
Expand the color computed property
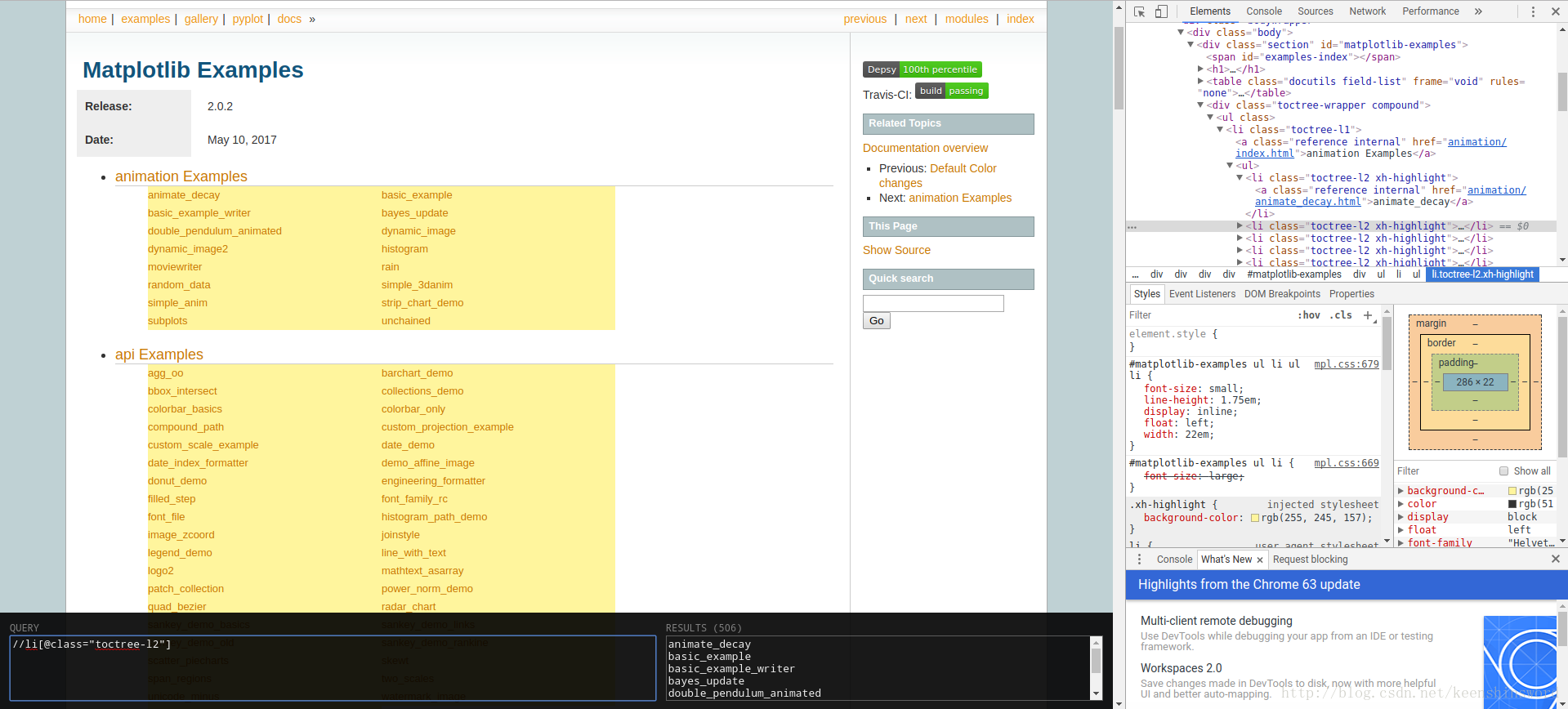[1400, 504]
